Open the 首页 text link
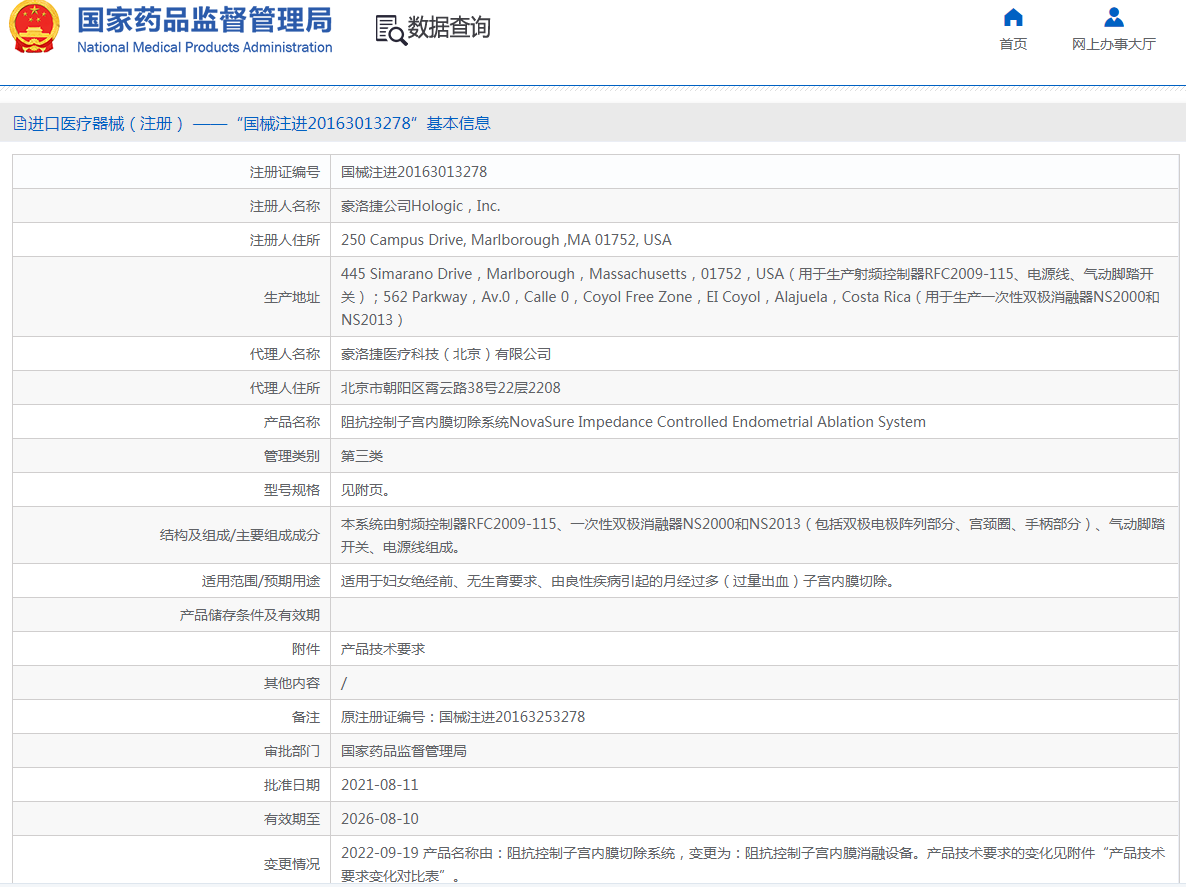 pos(1013,44)
